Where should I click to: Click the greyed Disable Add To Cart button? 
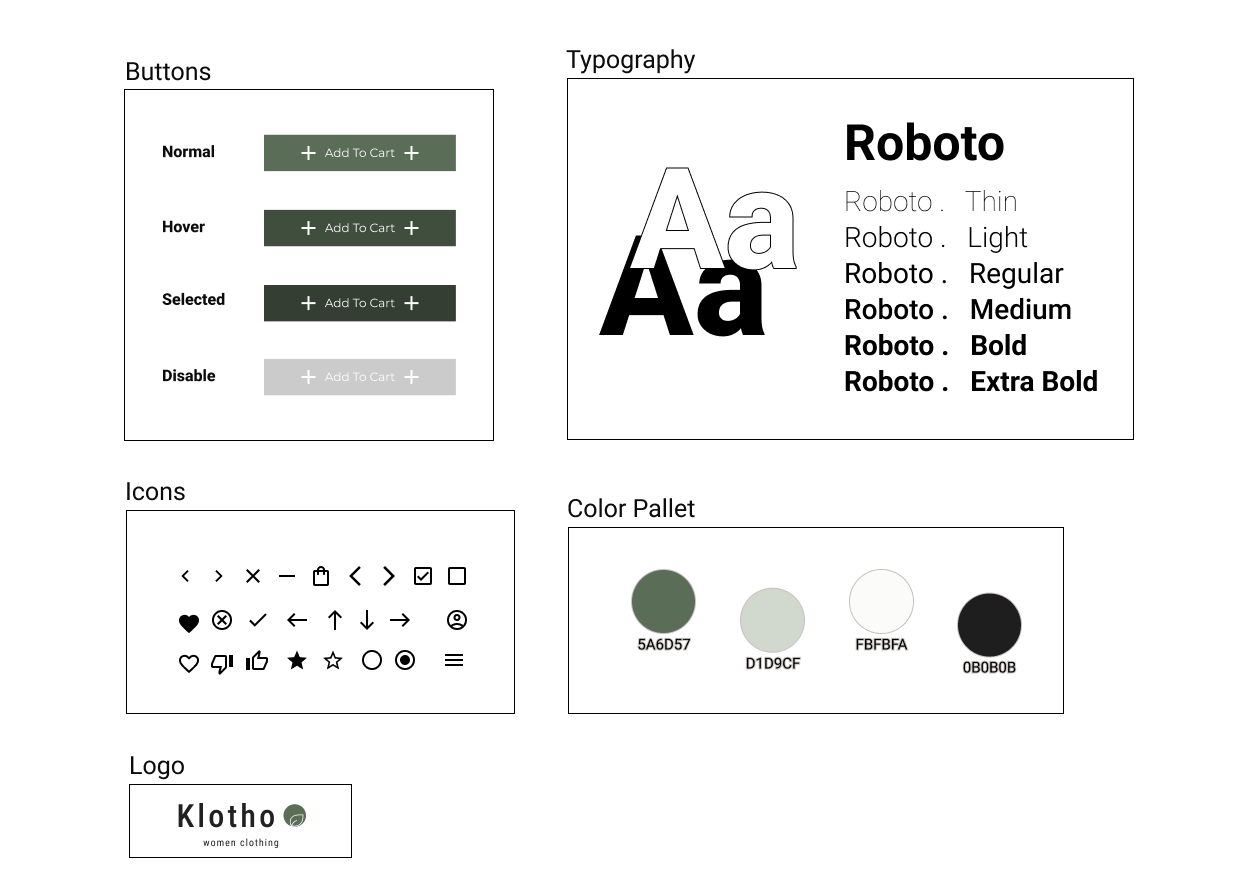pyautogui.click(x=360, y=377)
